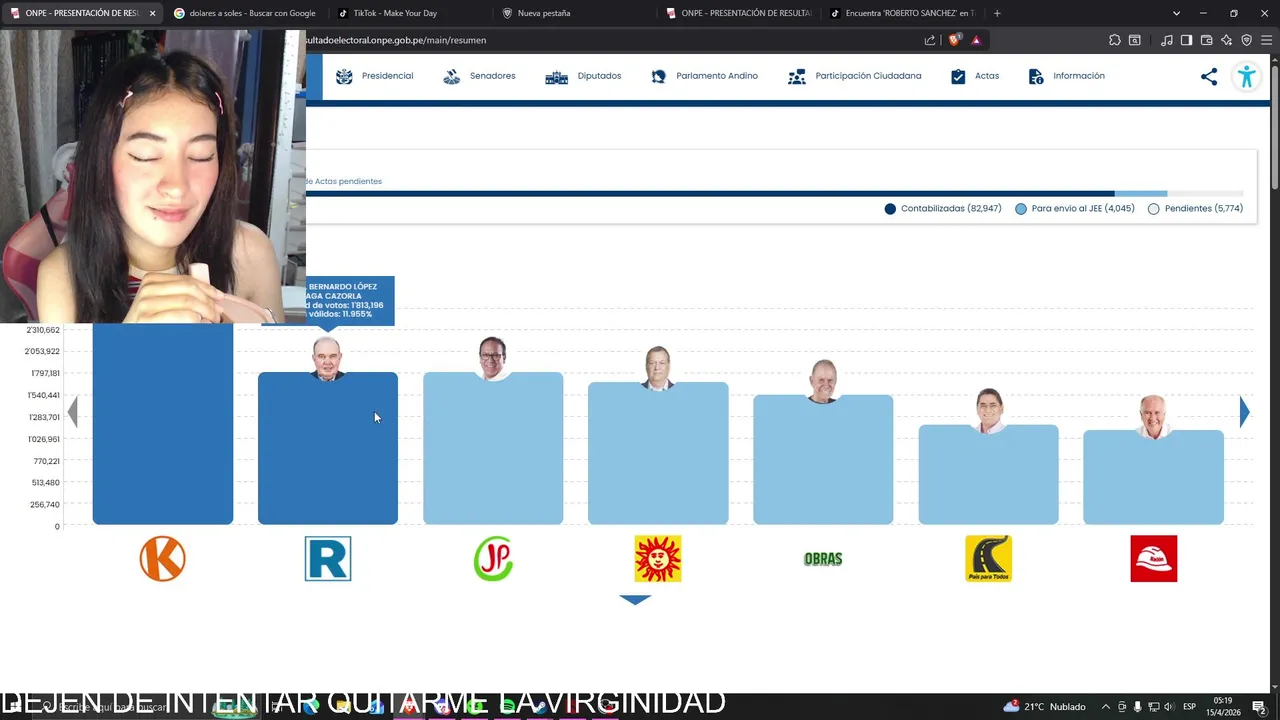
Task: Show next candidates with right arrow
Action: click(1244, 412)
